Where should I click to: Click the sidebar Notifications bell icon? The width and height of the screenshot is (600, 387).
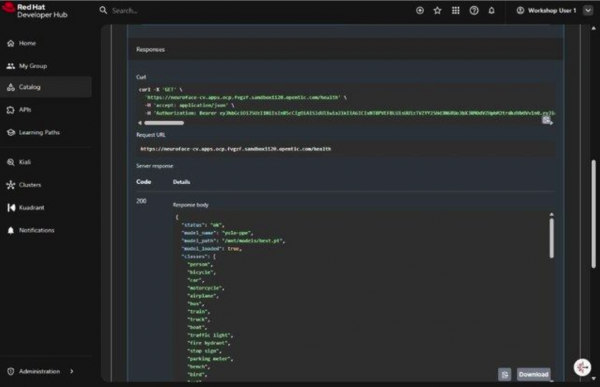point(11,230)
